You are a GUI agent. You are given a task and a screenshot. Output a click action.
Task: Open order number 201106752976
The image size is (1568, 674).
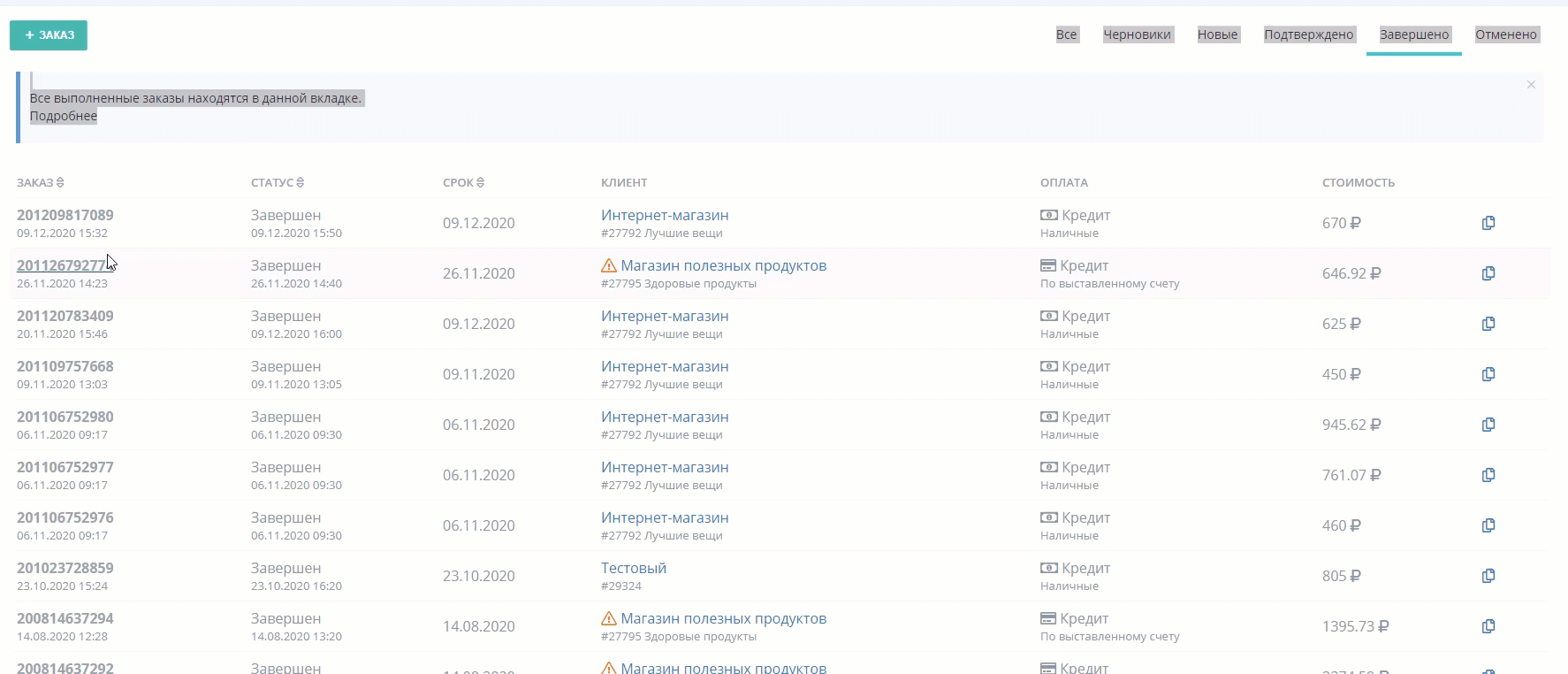click(x=65, y=517)
